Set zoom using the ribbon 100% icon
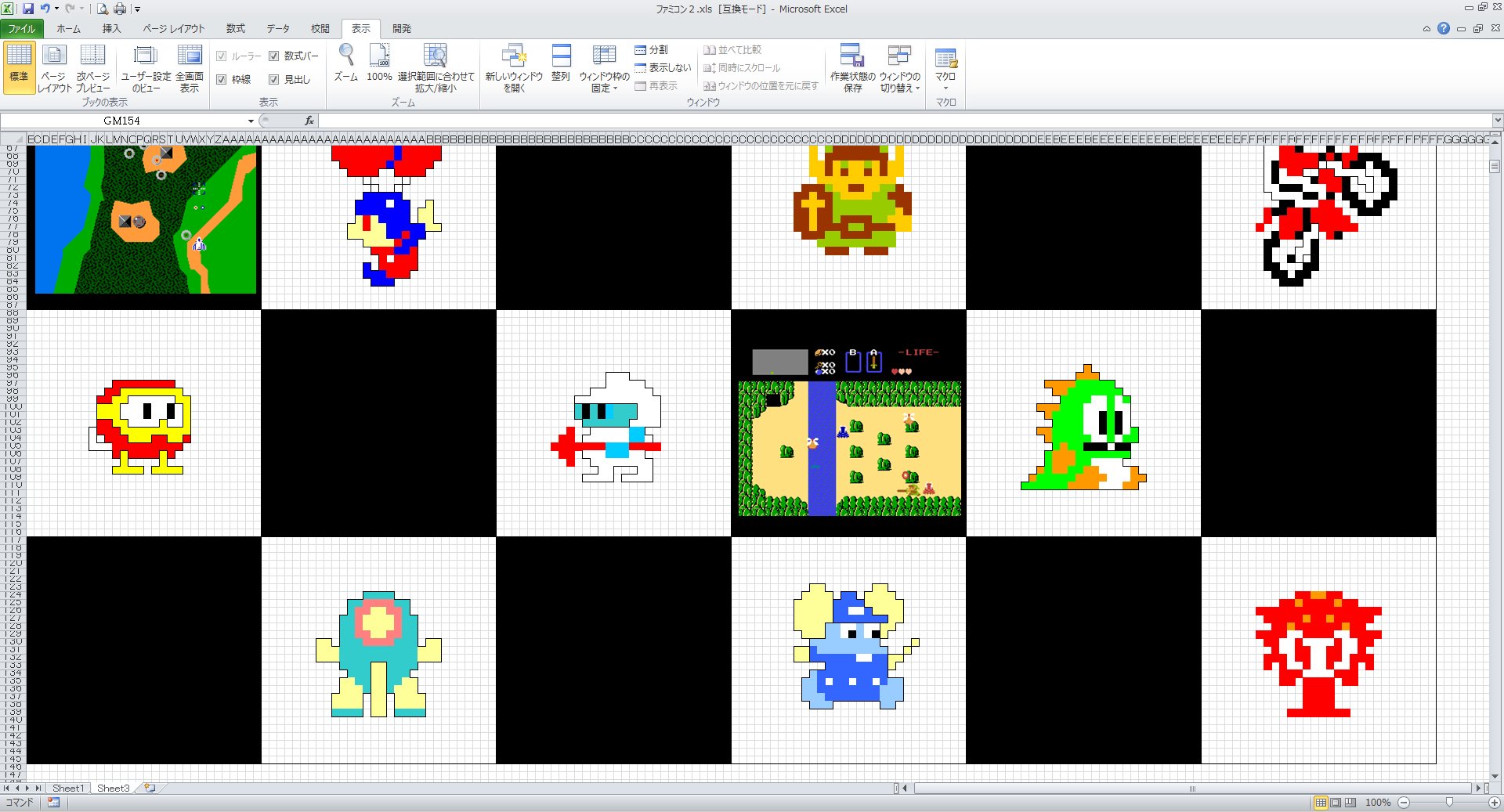 tap(379, 63)
